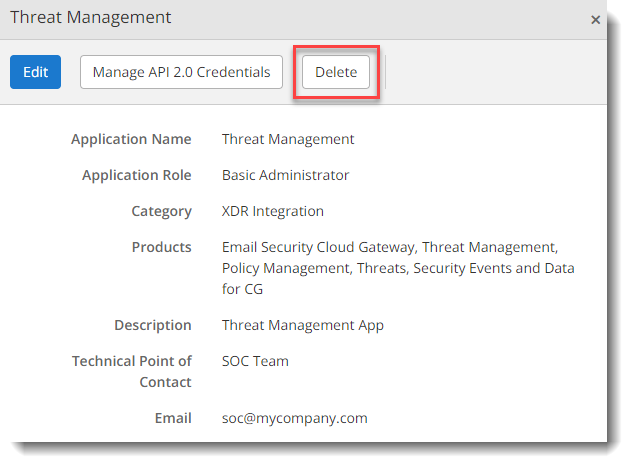
Task: Click the Email field label
Action: click(172, 418)
